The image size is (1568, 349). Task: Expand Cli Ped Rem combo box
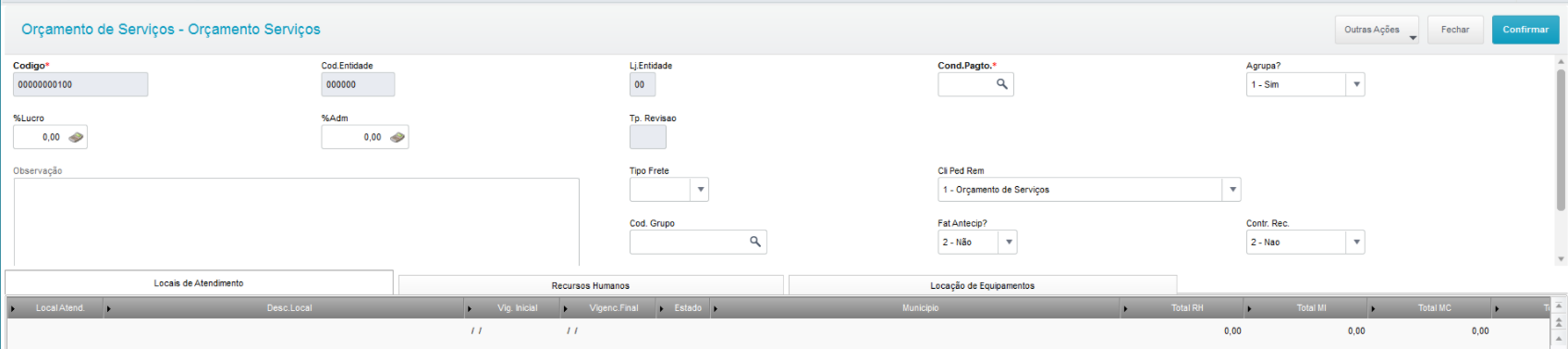point(1232,190)
